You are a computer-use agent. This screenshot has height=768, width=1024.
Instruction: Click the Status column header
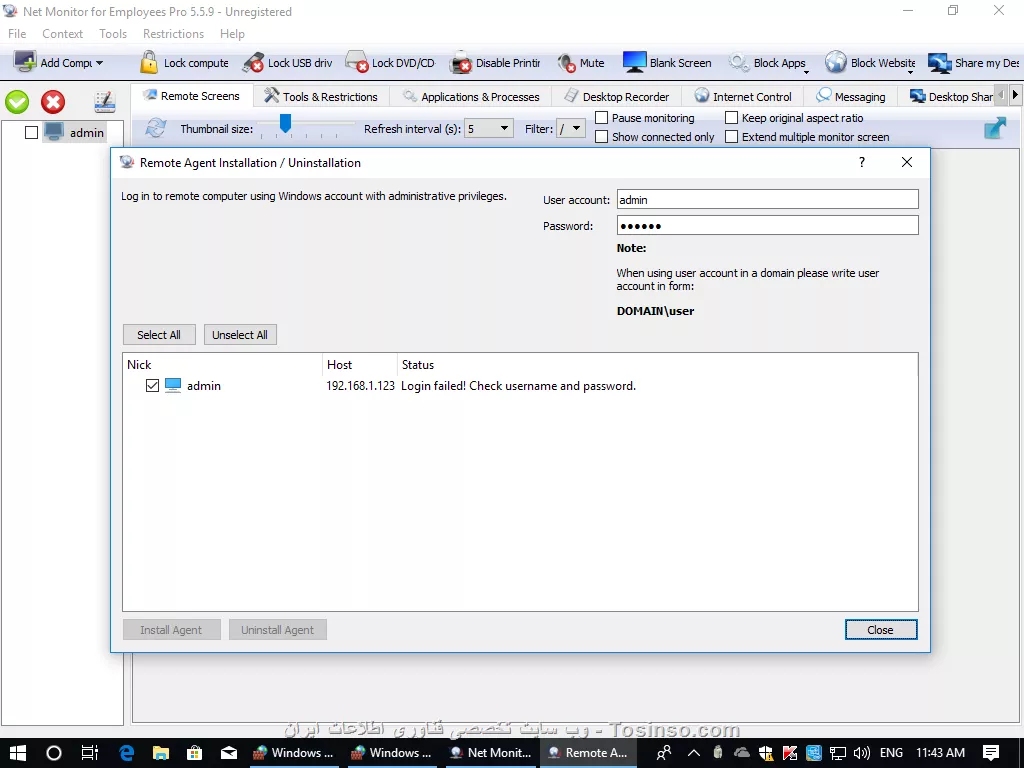click(657, 364)
